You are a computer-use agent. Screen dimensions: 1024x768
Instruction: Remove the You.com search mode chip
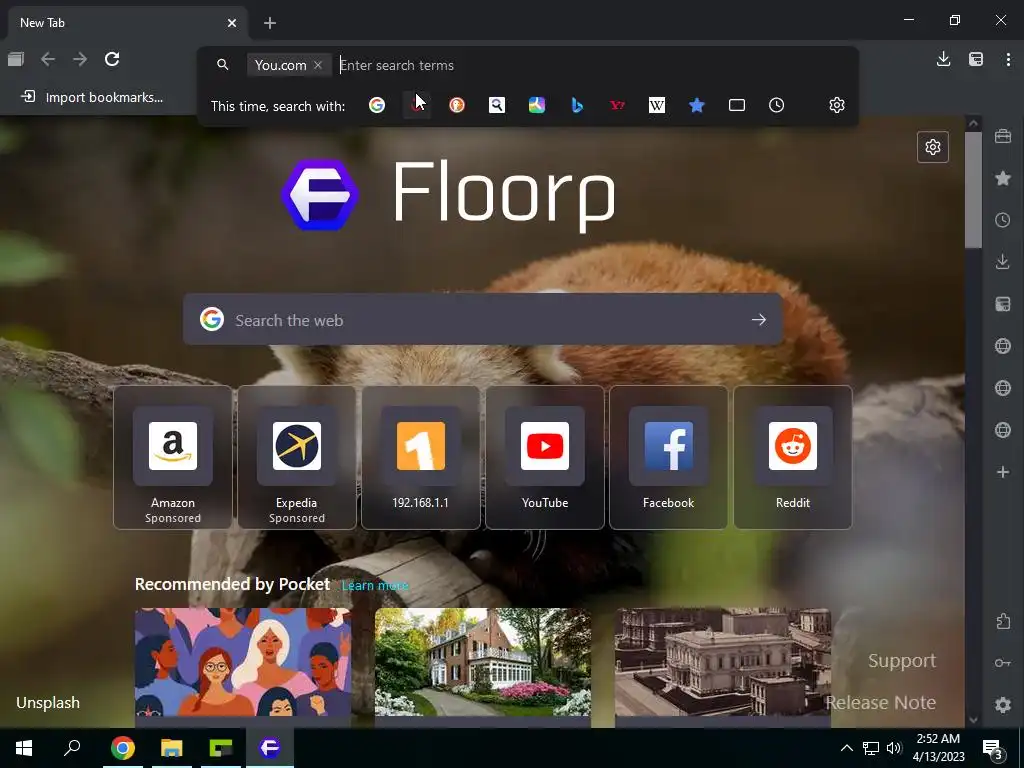tap(317, 65)
